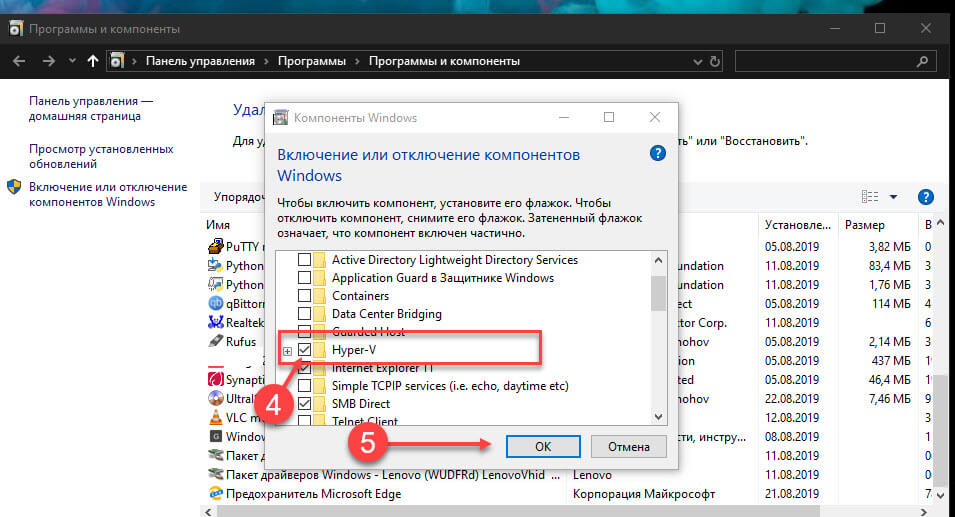Viewport: 955px width, 517px height.
Task: Select the Realtek program icon
Action: (216, 322)
